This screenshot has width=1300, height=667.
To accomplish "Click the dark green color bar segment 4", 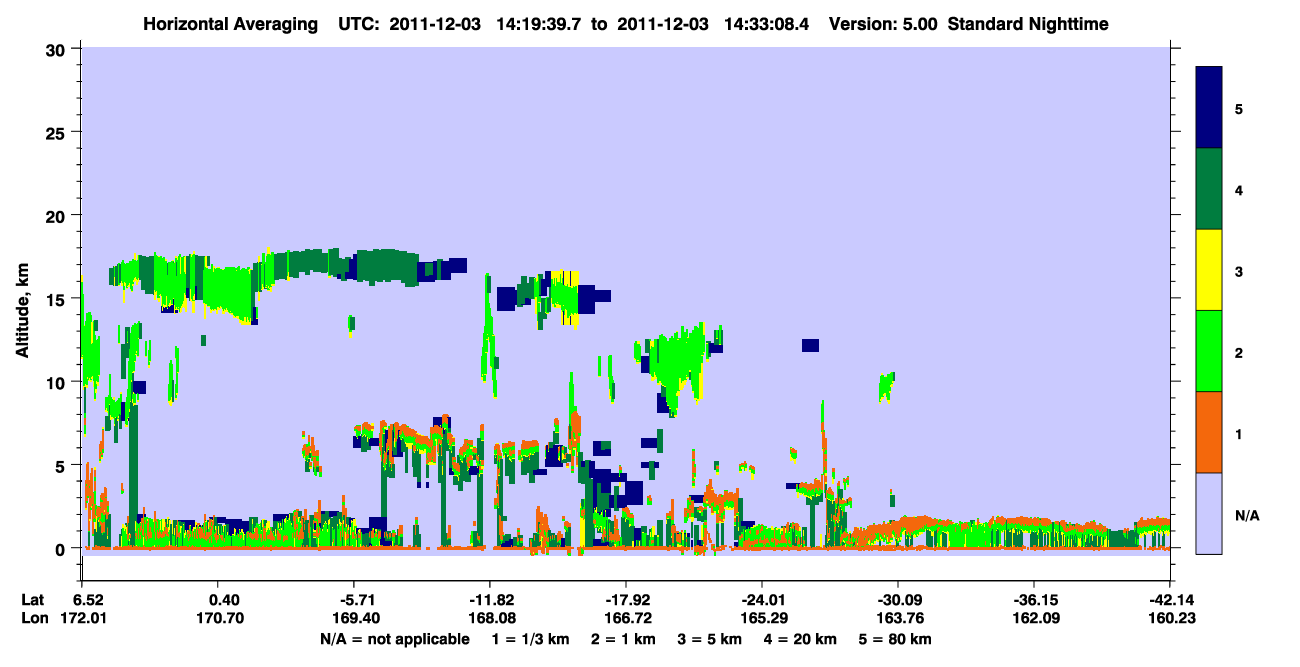I will pyautogui.click(x=1209, y=189).
